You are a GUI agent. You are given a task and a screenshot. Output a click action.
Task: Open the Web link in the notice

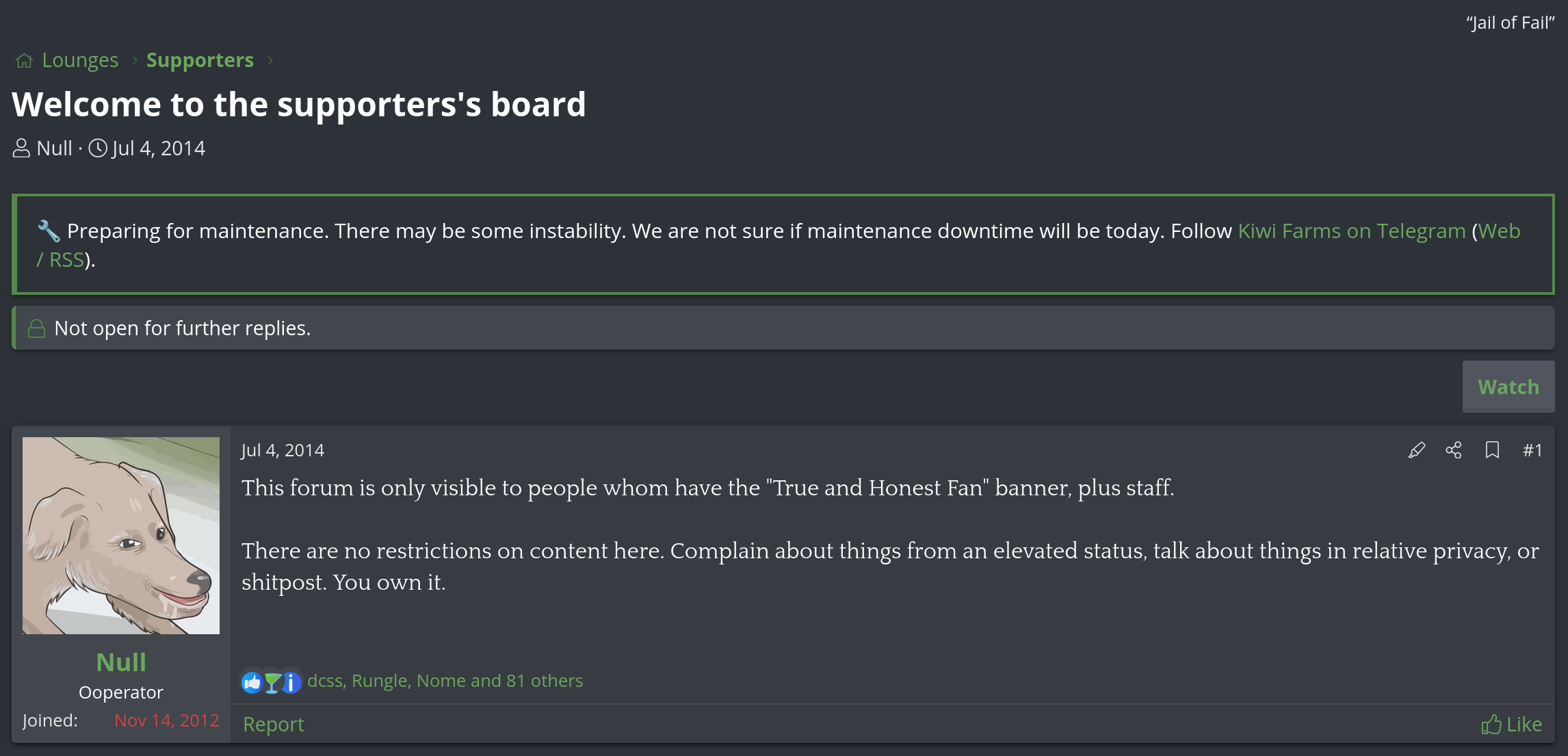pyautogui.click(x=1499, y=231)
